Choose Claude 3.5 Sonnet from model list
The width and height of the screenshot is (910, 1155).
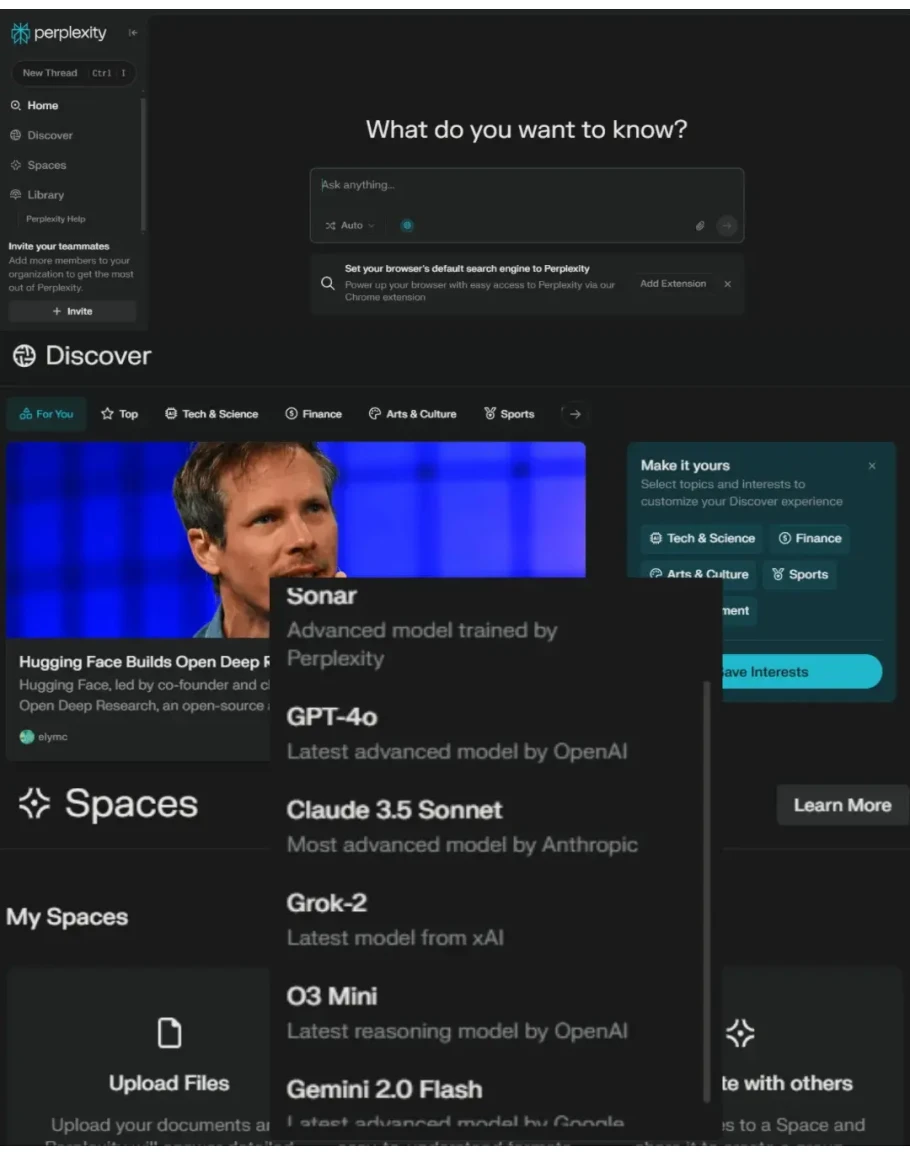click(x=394, y=810)
